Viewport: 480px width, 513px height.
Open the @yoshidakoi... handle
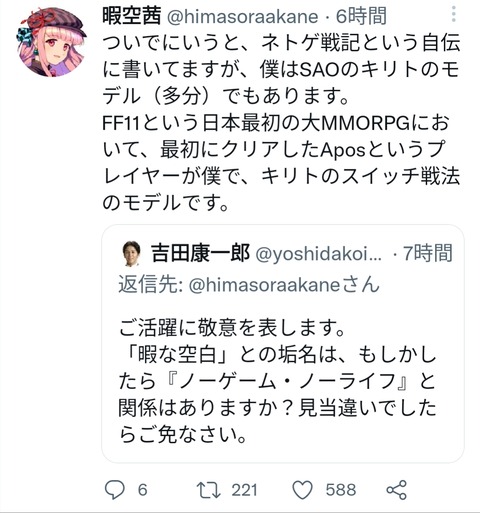[319, 254]
